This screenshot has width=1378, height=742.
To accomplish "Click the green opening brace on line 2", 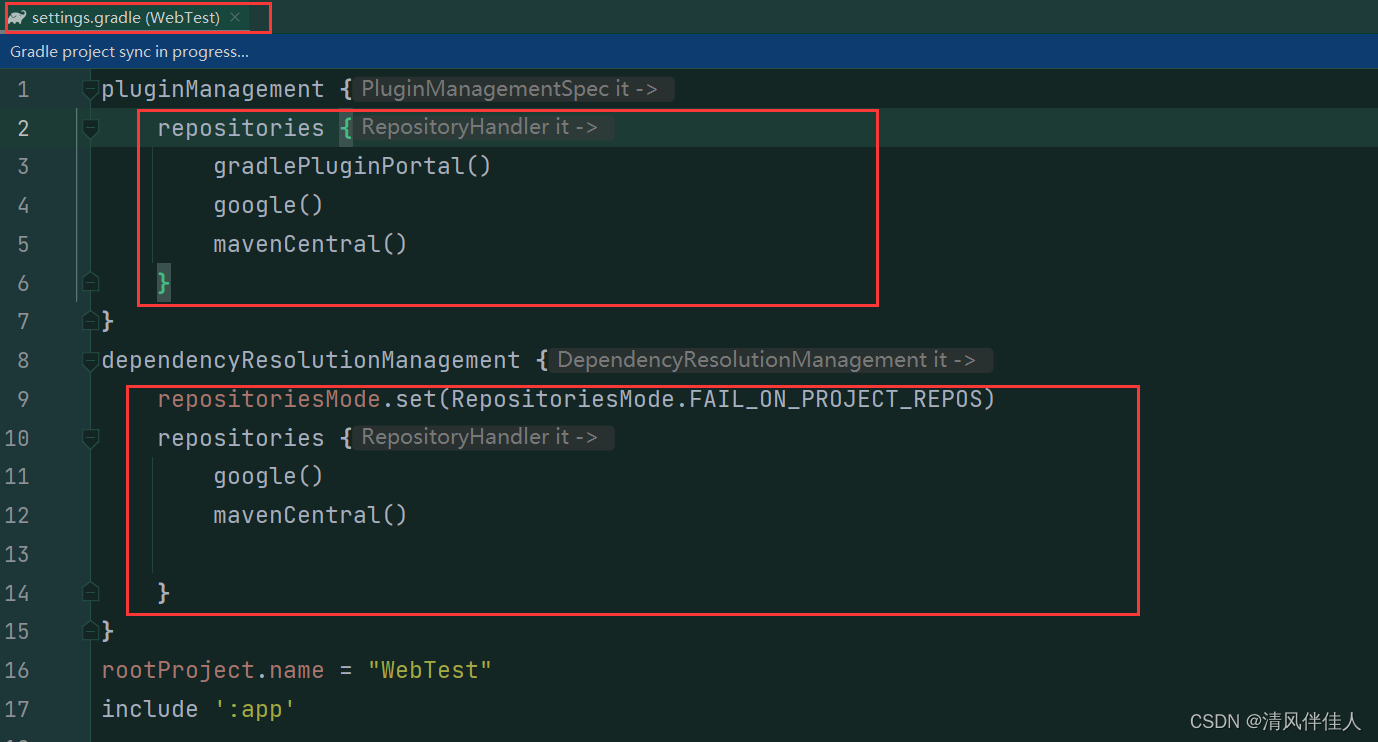I will click(346, 128).
